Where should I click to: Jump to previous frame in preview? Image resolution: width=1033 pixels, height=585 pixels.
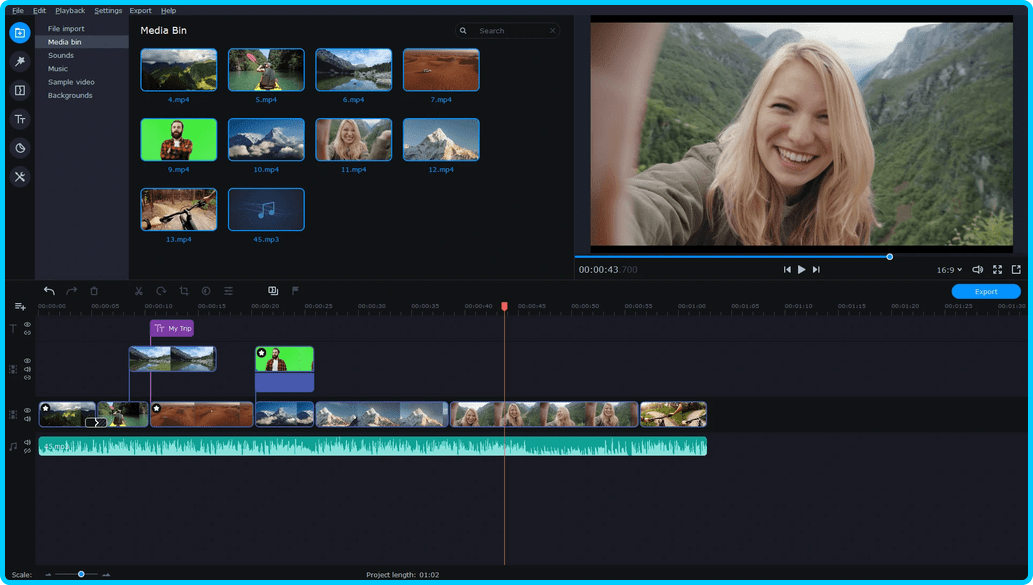(x=787, y=269)
